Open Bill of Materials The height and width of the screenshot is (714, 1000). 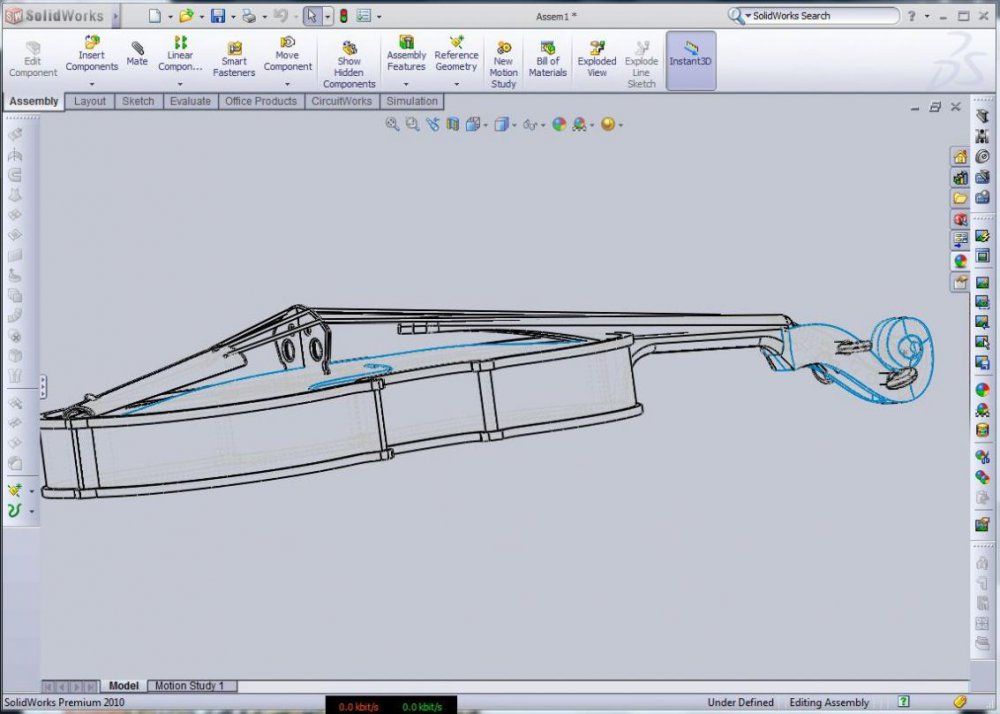[x=547, y=60]
